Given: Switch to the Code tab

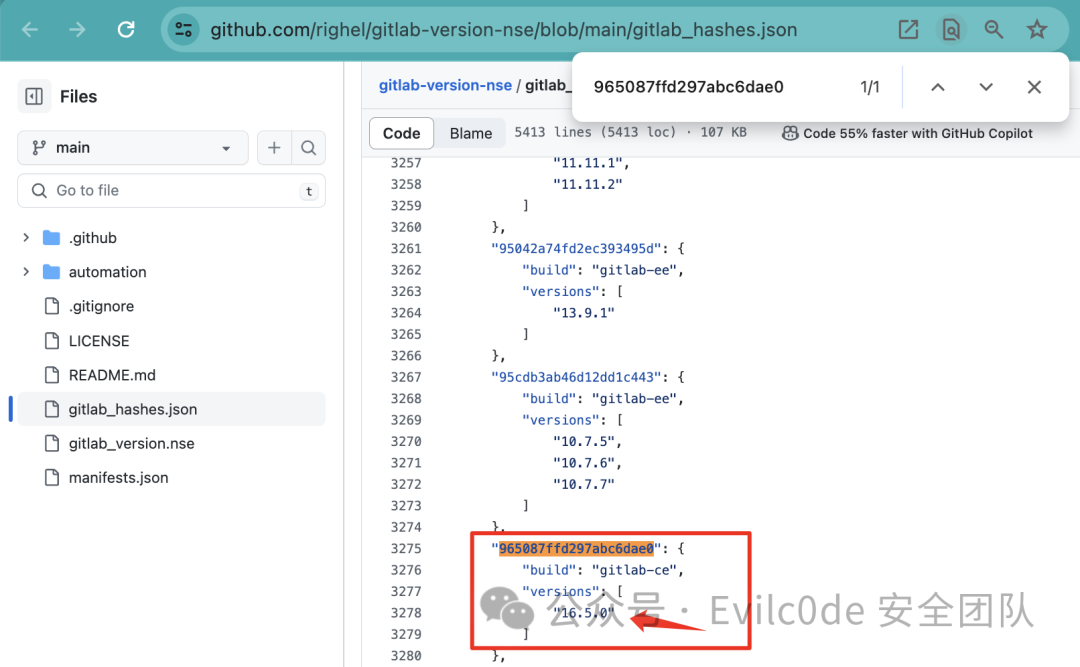Looking at the screenshot, I should [402, 133].
